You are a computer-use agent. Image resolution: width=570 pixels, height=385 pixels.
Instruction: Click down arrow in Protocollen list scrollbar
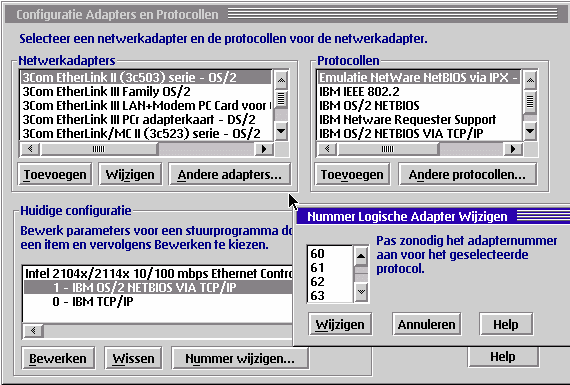[x=530, y=131]
